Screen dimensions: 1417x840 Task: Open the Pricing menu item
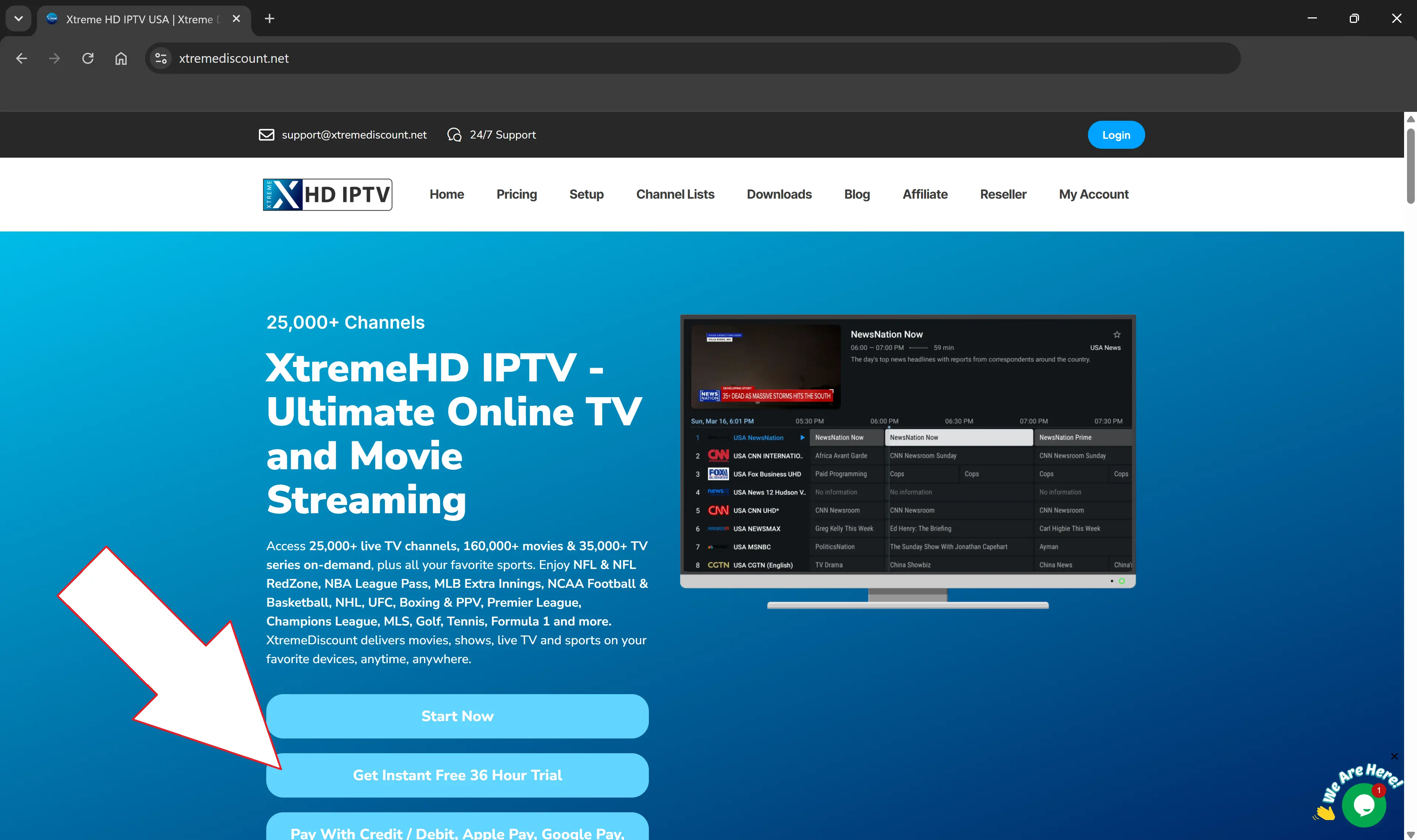(516, 194)
